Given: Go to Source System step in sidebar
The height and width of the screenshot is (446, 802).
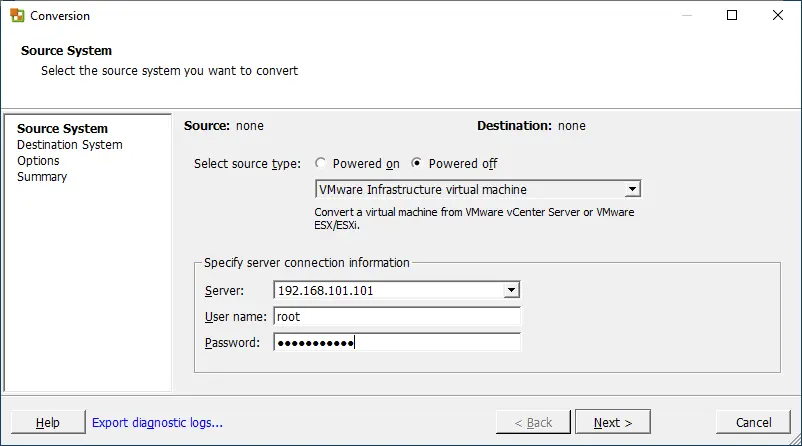Looking at the screenshot, I should [62, 128].
